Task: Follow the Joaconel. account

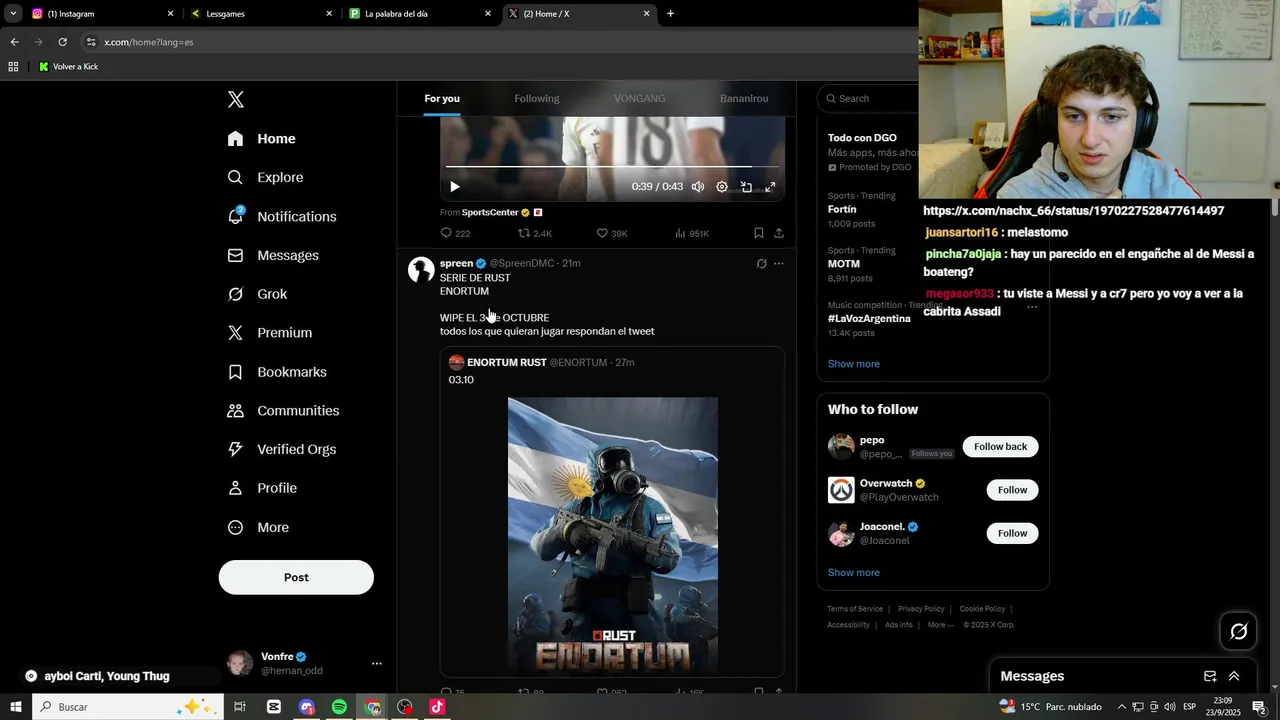Action: point(1012,533)
